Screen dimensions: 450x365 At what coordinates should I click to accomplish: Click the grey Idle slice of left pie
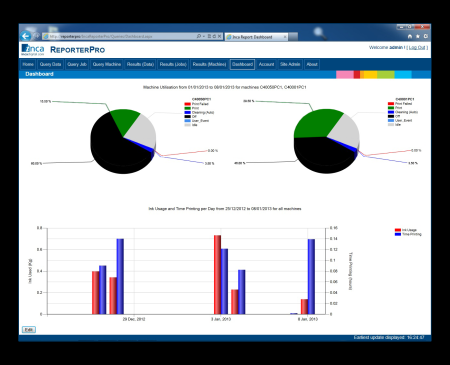(142, 132)
